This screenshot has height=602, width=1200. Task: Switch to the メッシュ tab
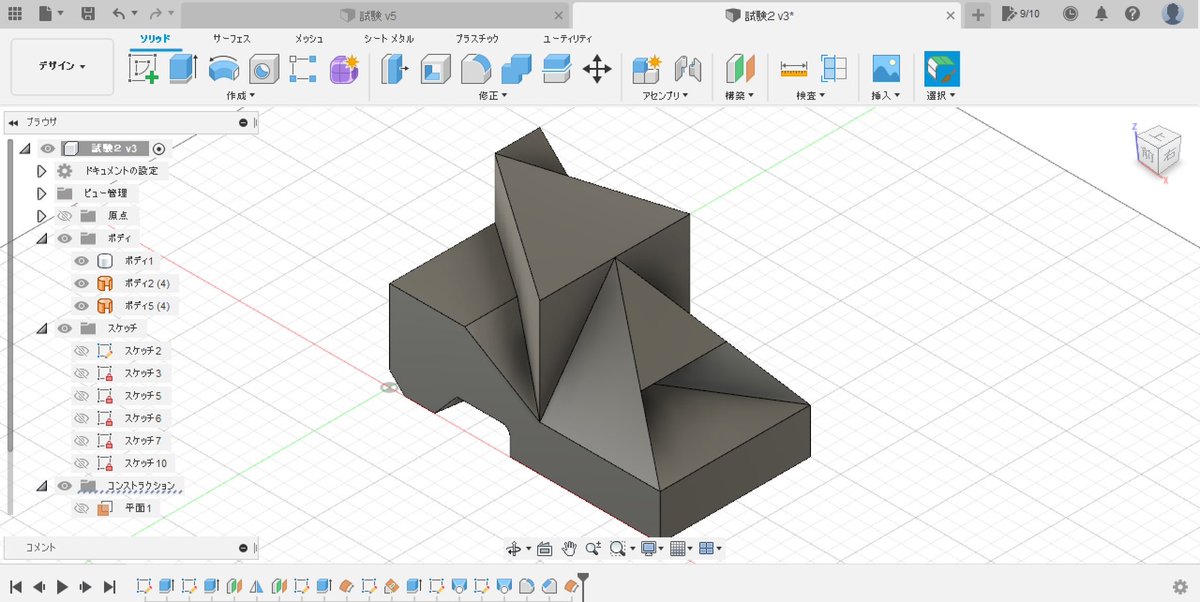[x=309, y=38]
